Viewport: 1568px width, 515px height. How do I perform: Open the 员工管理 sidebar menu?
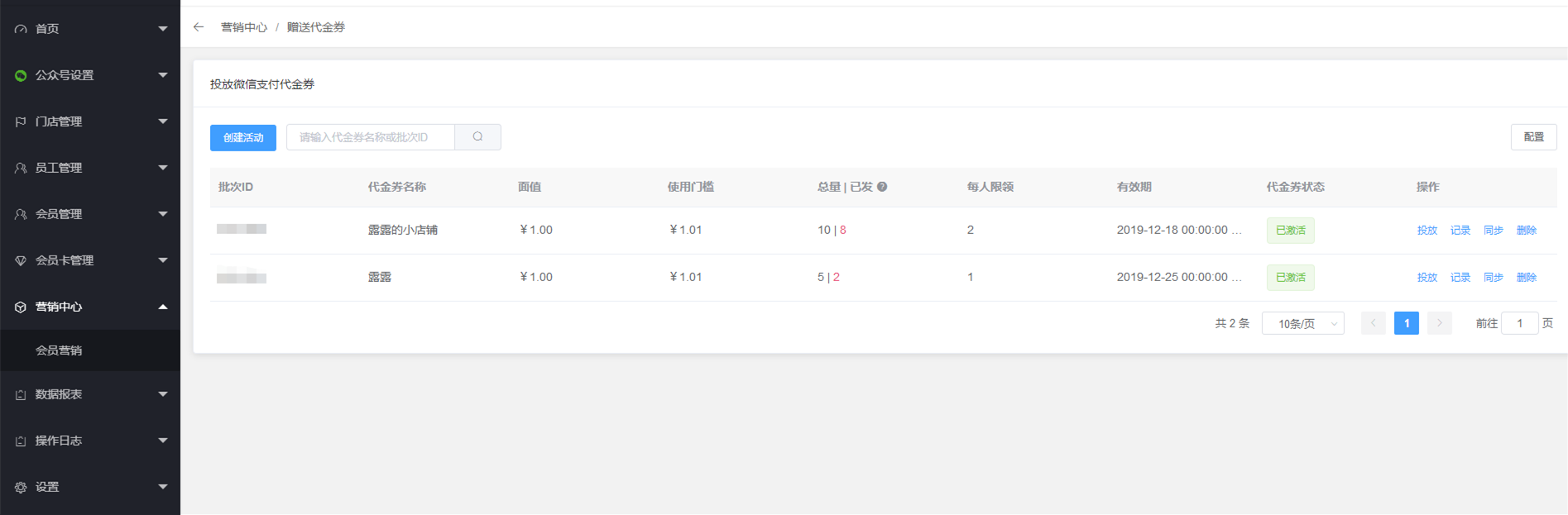[90, 168]
